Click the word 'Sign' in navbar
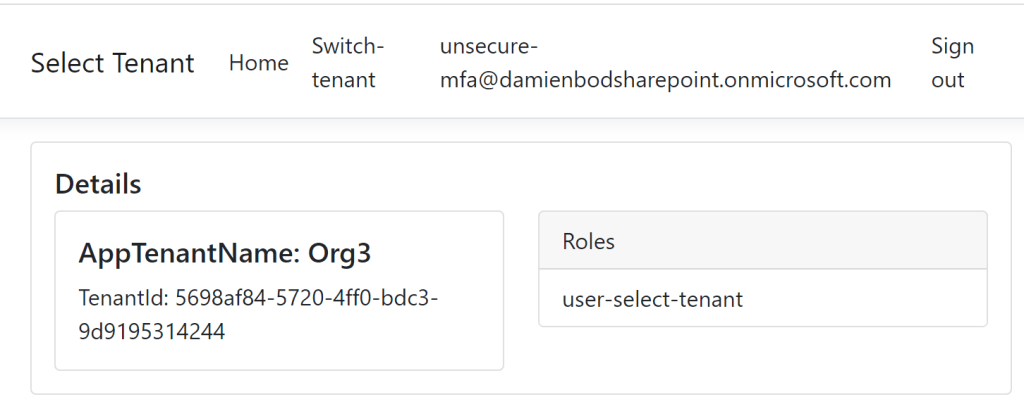The height and width of the screenshot is (411, 1024). click(x=952, y=46)
